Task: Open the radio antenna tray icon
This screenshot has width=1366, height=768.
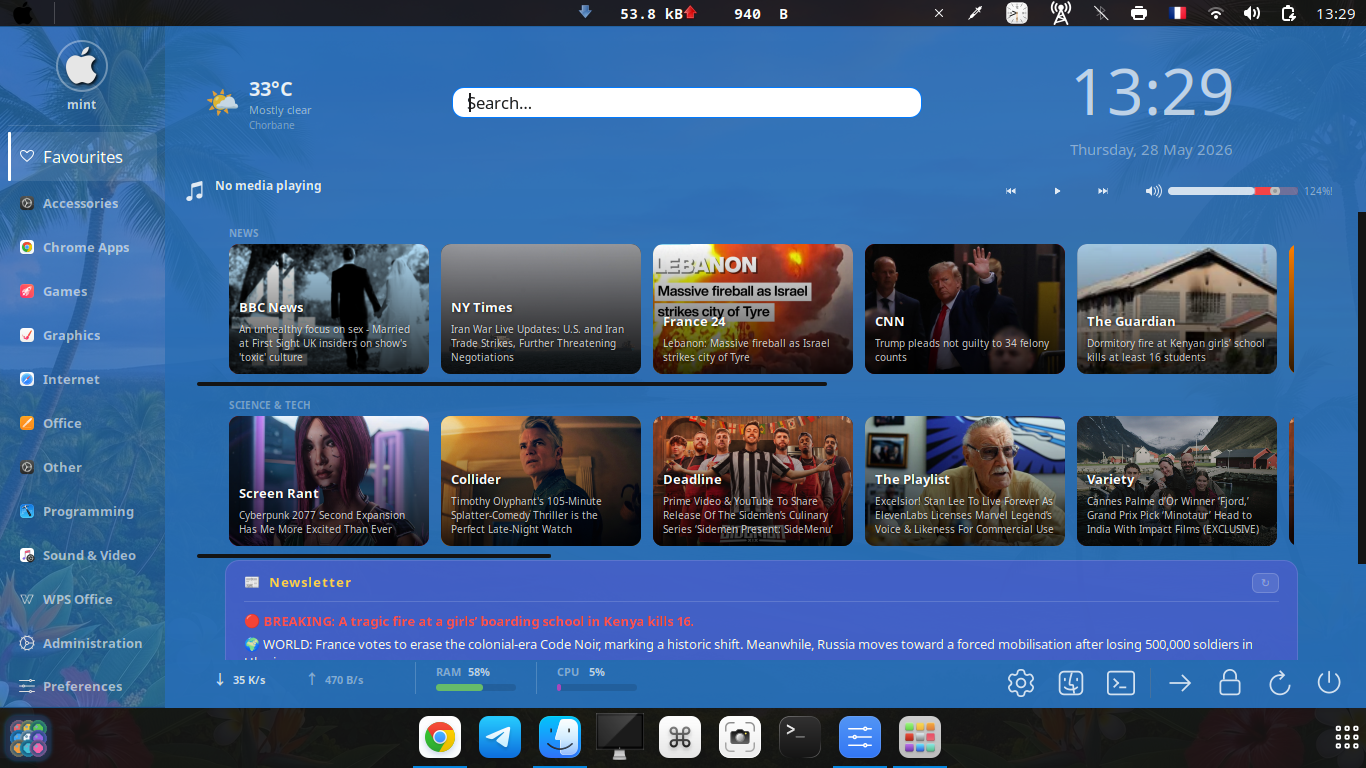Action: pos(1061,13)
